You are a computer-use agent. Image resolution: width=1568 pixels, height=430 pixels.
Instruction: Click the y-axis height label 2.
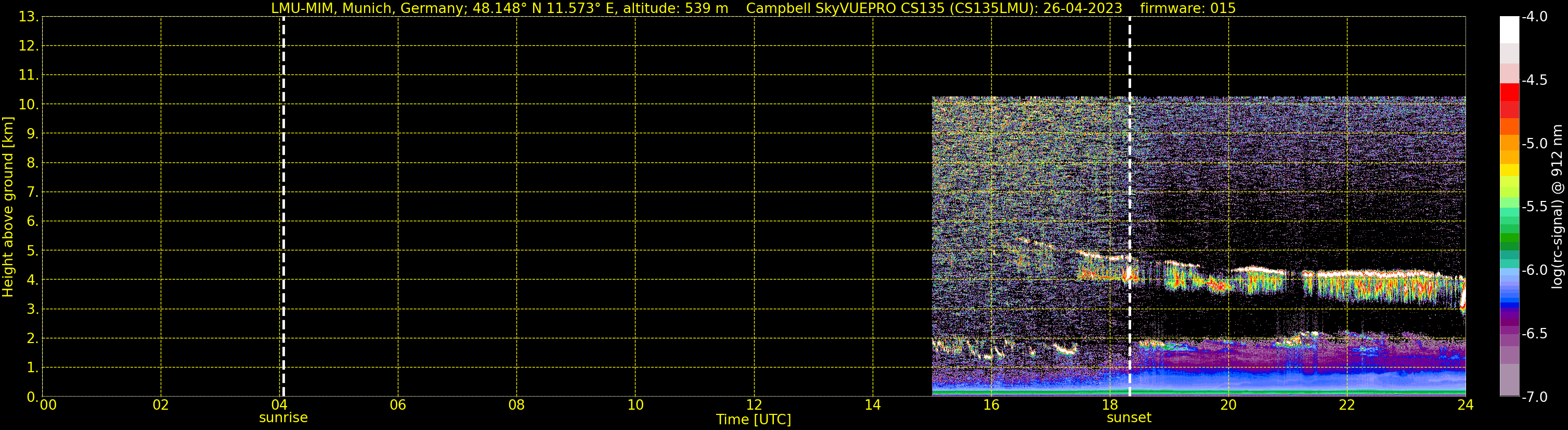click(x=32, y=338)
